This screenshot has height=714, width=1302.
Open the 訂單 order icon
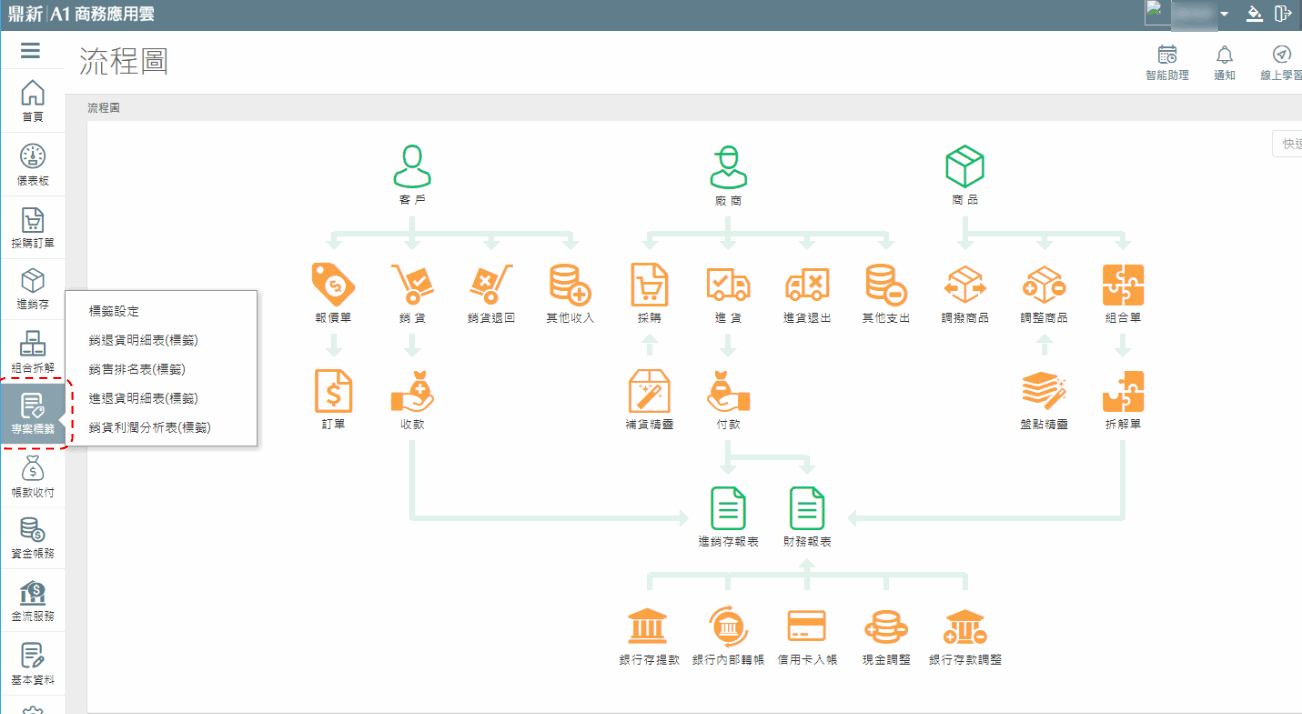pos(333,391)
